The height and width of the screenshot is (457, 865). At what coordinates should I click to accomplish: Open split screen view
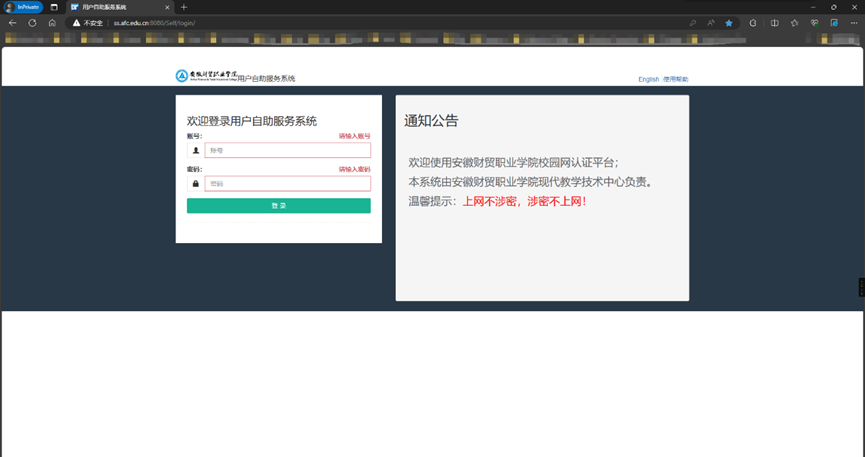tap(774, 23)
